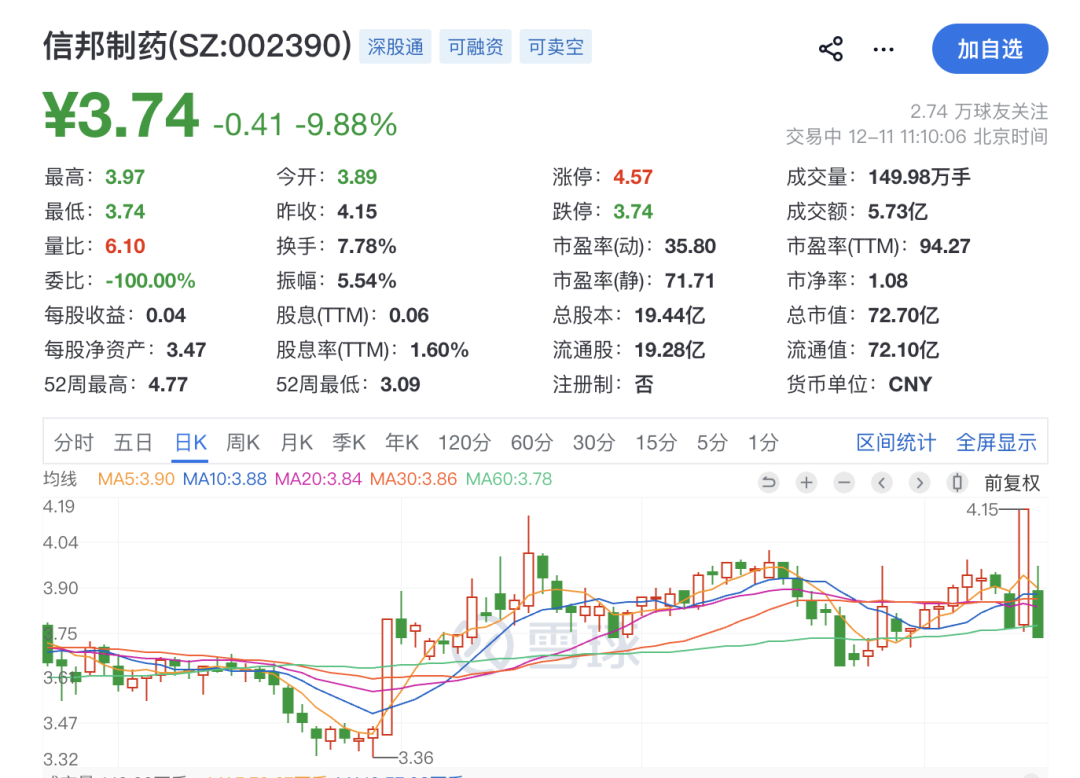
Task: Pan chart left with left chevron
Action: [882, 483]
